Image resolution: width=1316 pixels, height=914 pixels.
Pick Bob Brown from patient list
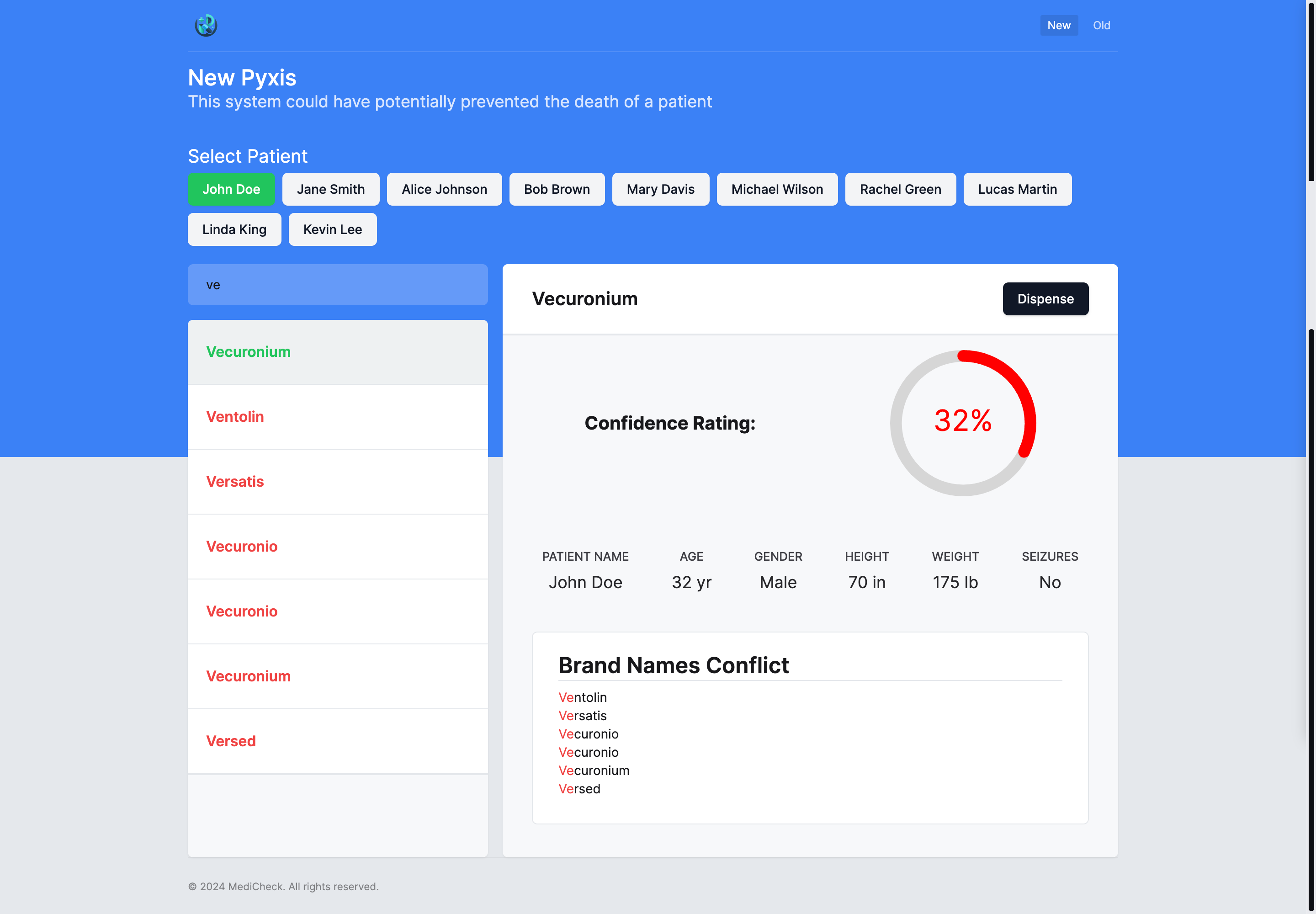556,189
